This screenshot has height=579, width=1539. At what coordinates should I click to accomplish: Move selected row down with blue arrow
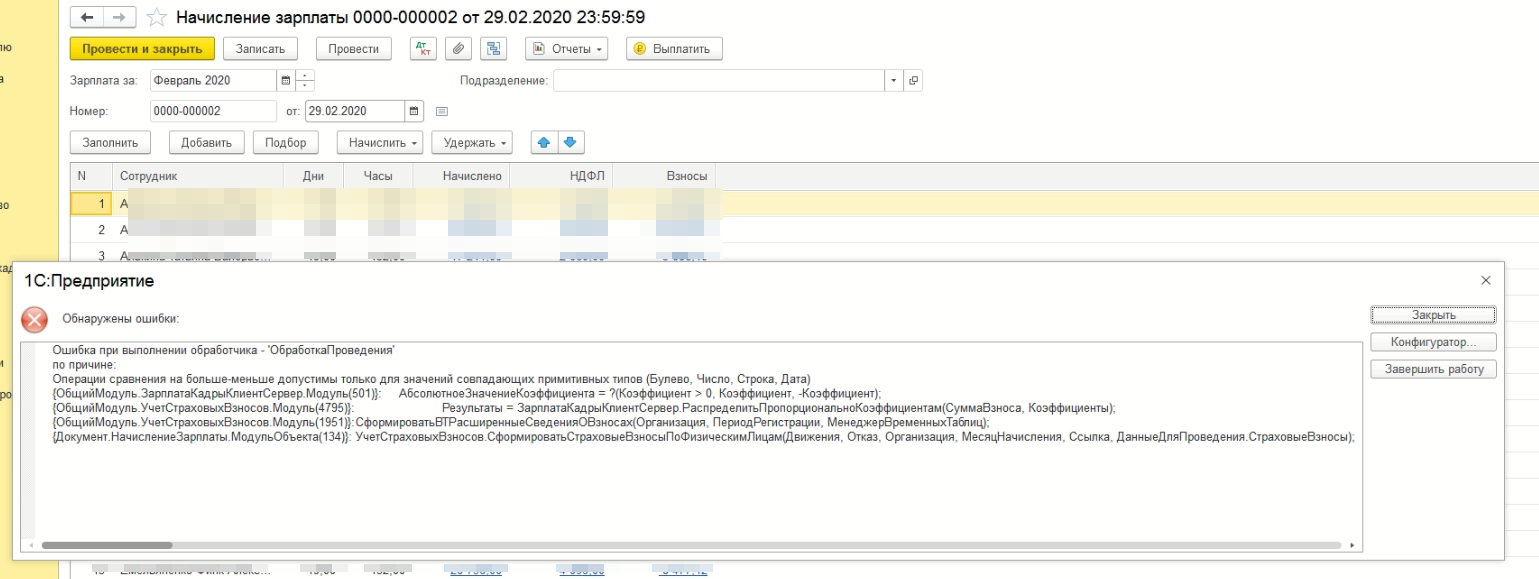[570, 142]
